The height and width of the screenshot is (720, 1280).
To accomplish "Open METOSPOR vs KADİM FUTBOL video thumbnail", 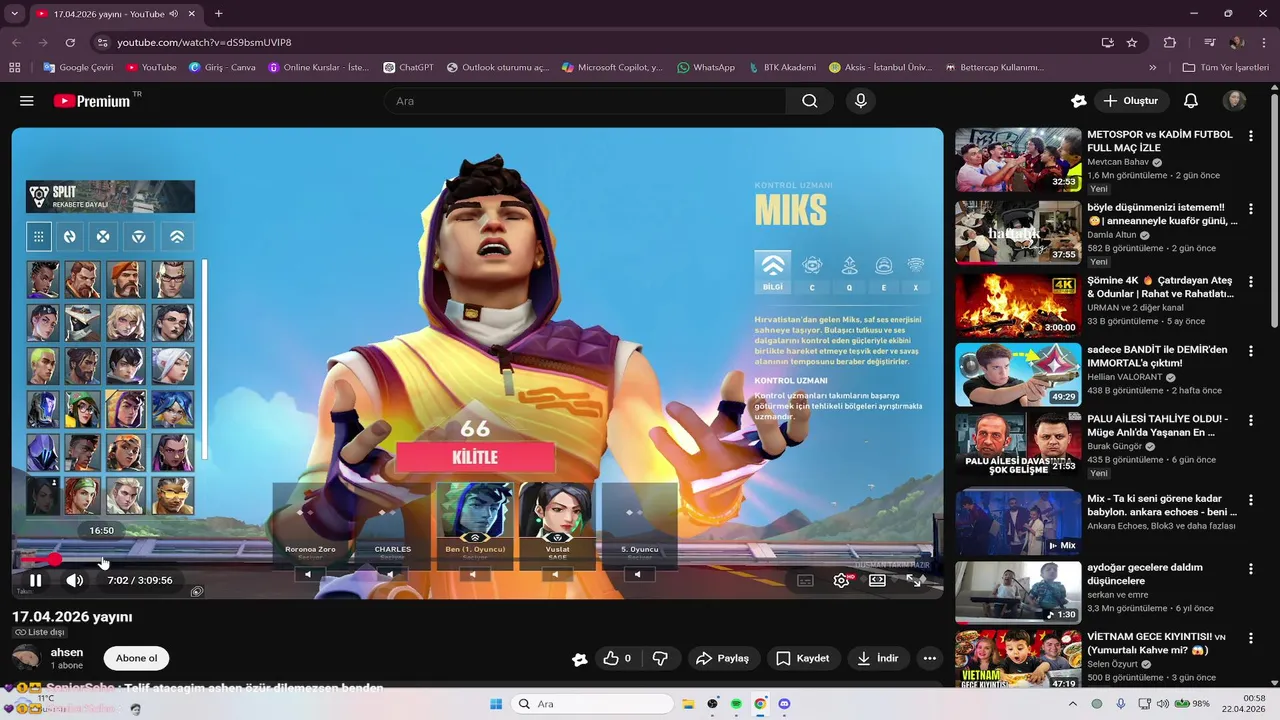I will click(1018, 159).
